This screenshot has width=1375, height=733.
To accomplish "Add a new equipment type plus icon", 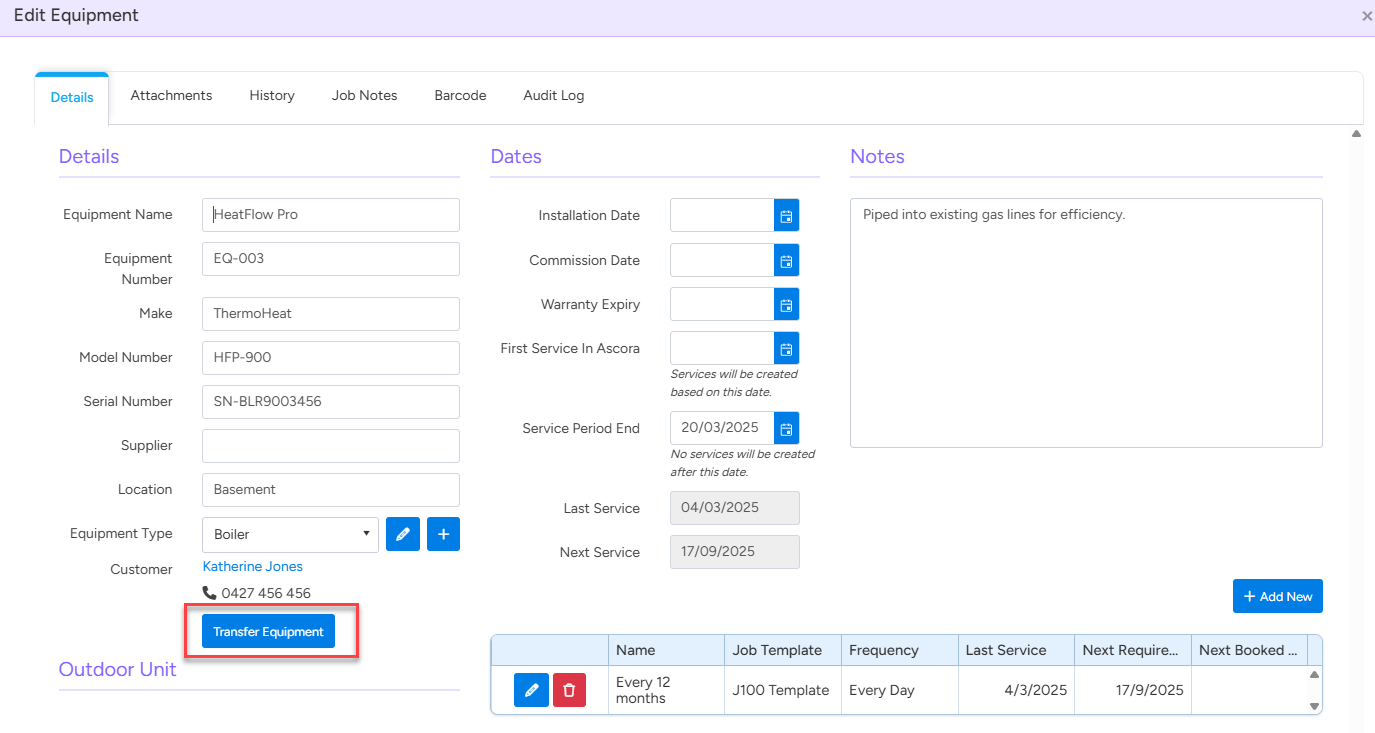I will click(443, 534).
